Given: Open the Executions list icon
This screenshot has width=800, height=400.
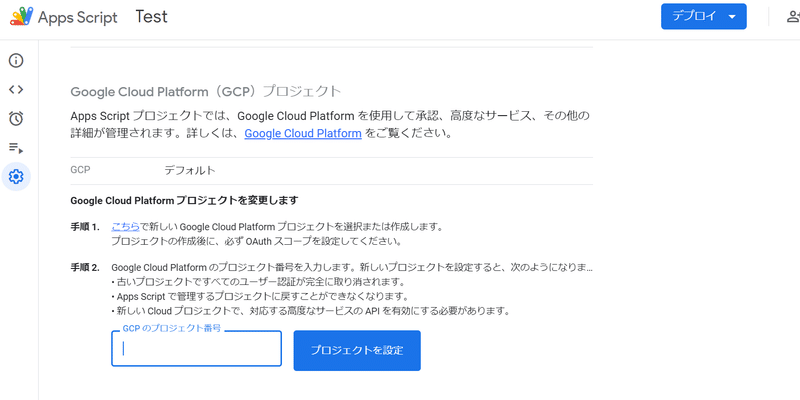Looking at the screenshot, I should click(x=16, y=148).
